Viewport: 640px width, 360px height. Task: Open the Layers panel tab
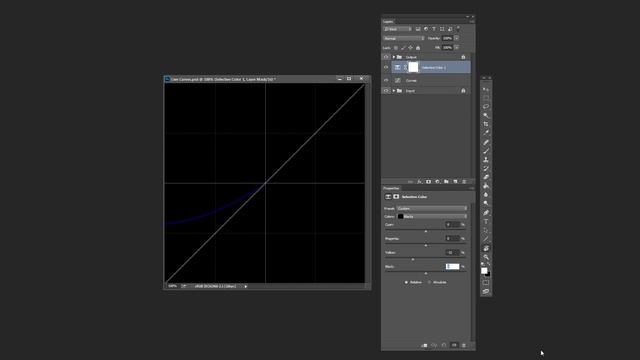[x=389, y=21]
